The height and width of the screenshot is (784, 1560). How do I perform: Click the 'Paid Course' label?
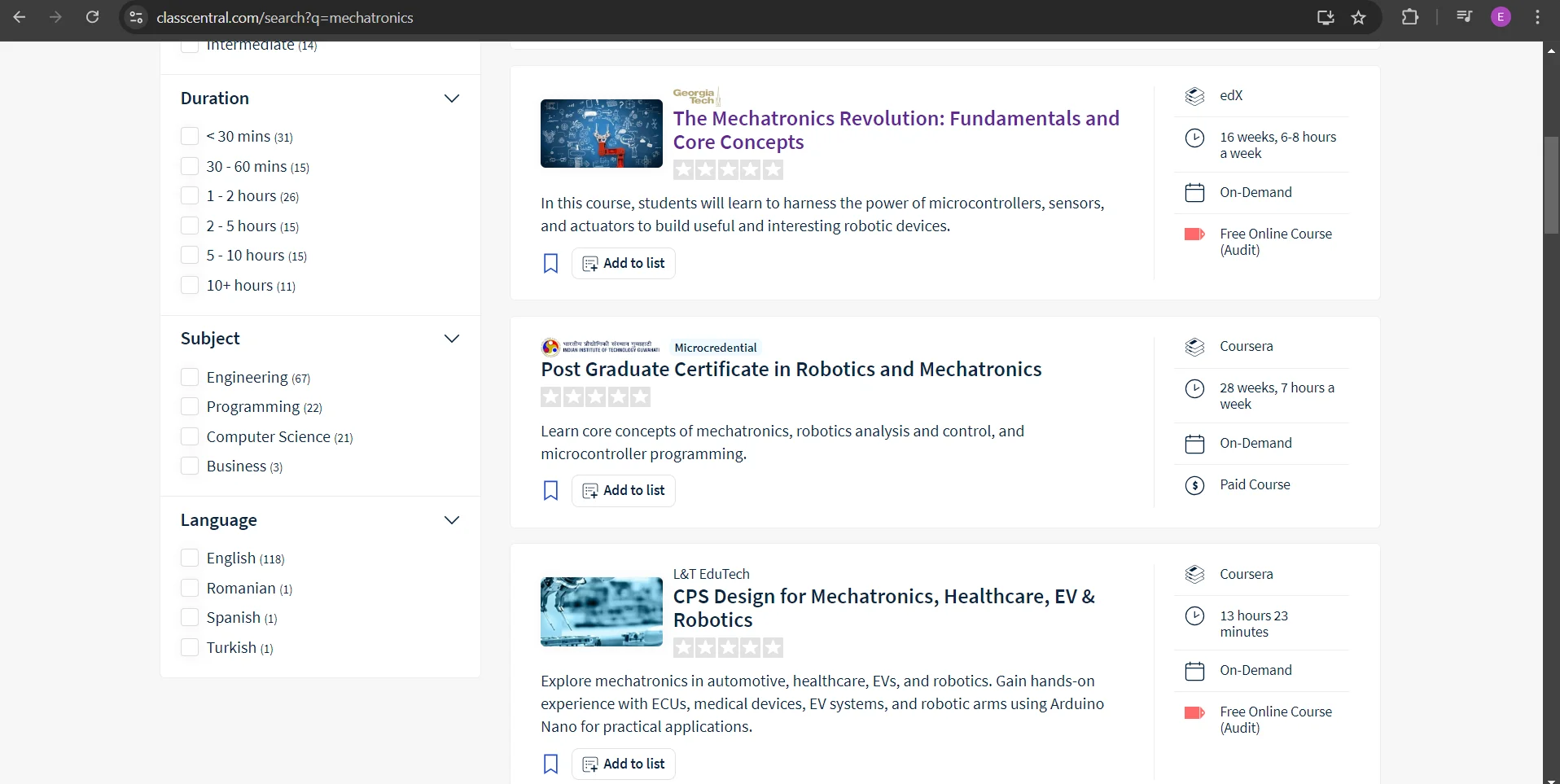1255,484
